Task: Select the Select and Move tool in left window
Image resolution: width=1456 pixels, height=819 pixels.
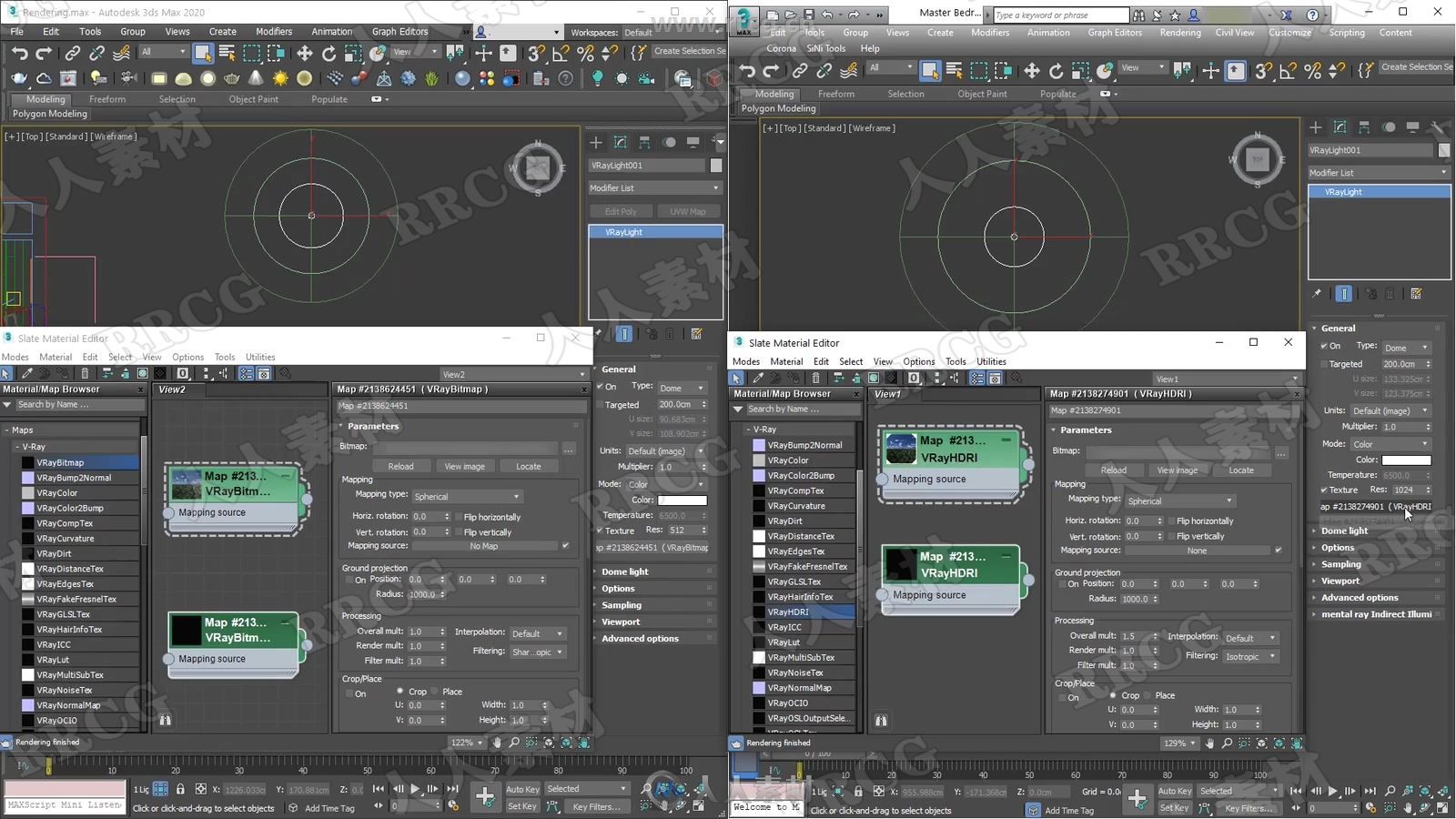Action: tap(305, 53)
